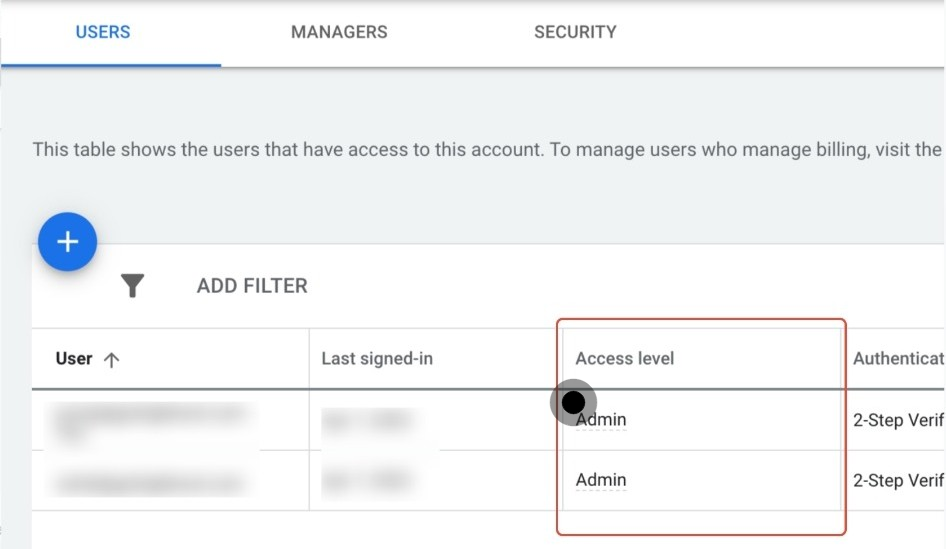Click the funnel filter icon
This screenshot has height=549, width=946.
[x=132, y=286]
